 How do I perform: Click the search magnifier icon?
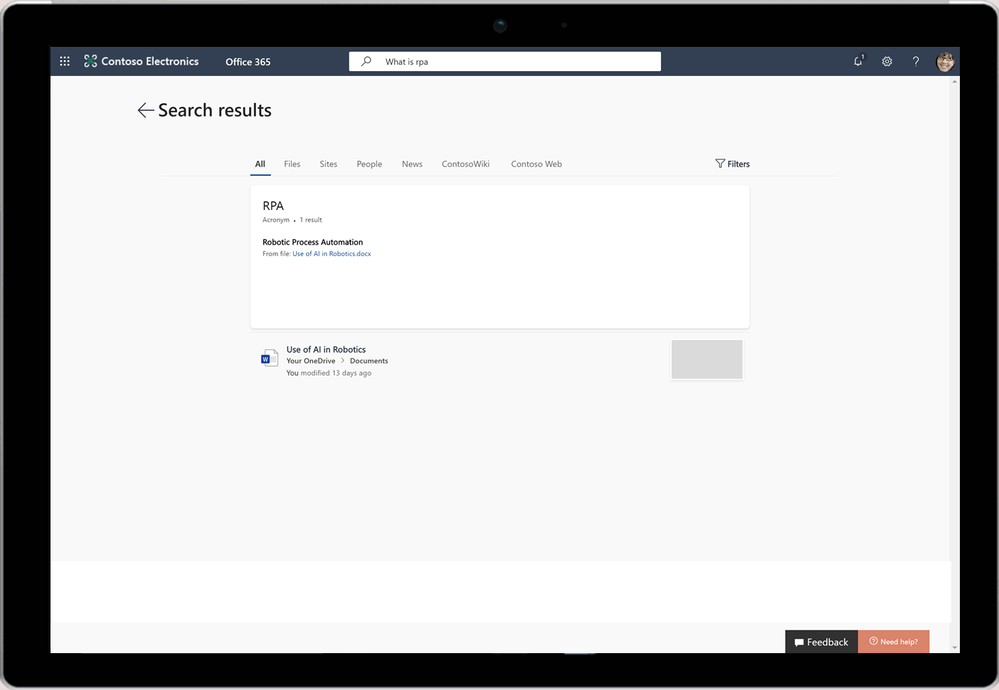[366, 61]
